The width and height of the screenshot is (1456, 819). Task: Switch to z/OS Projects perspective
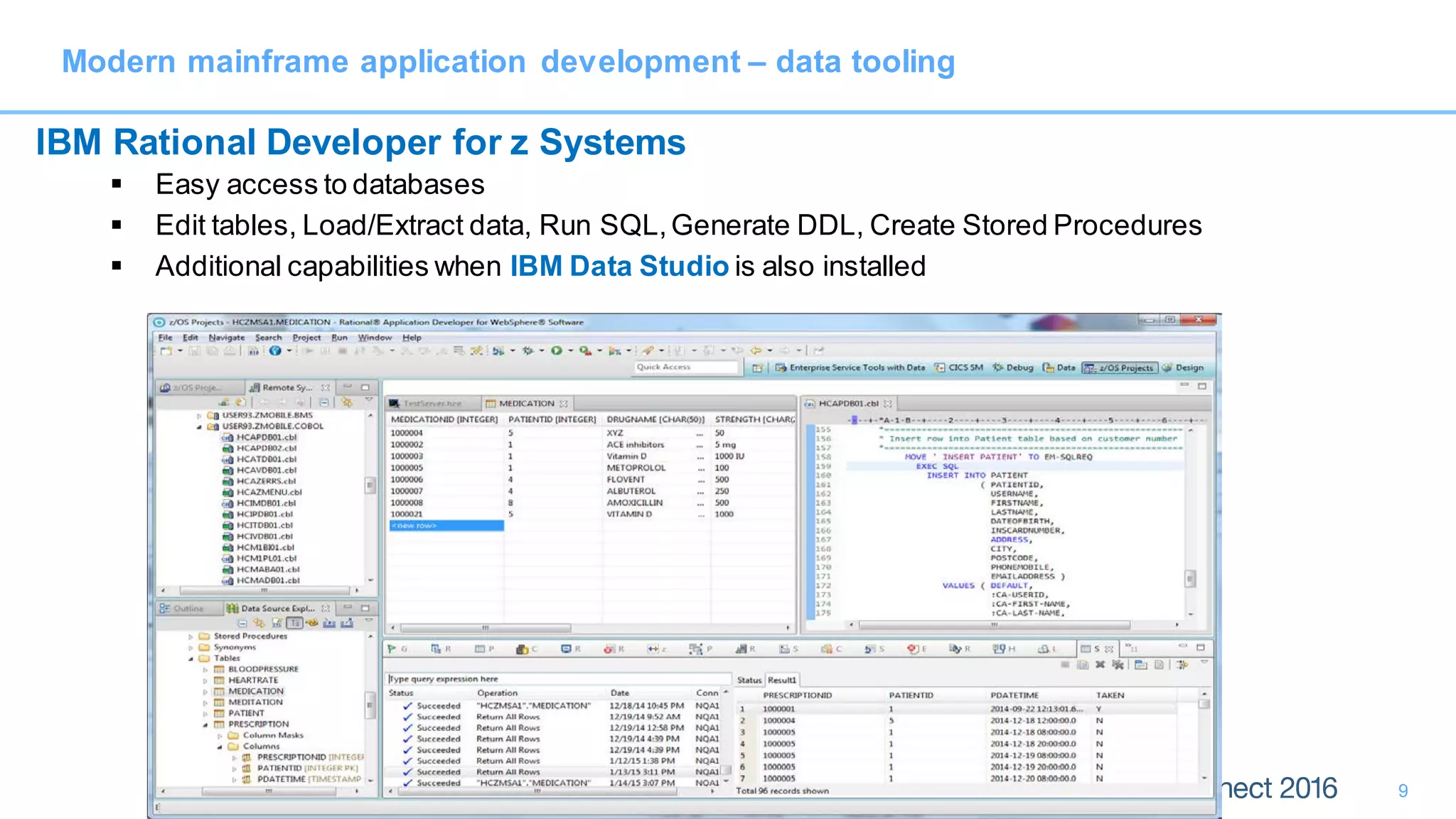[1120, 368]
